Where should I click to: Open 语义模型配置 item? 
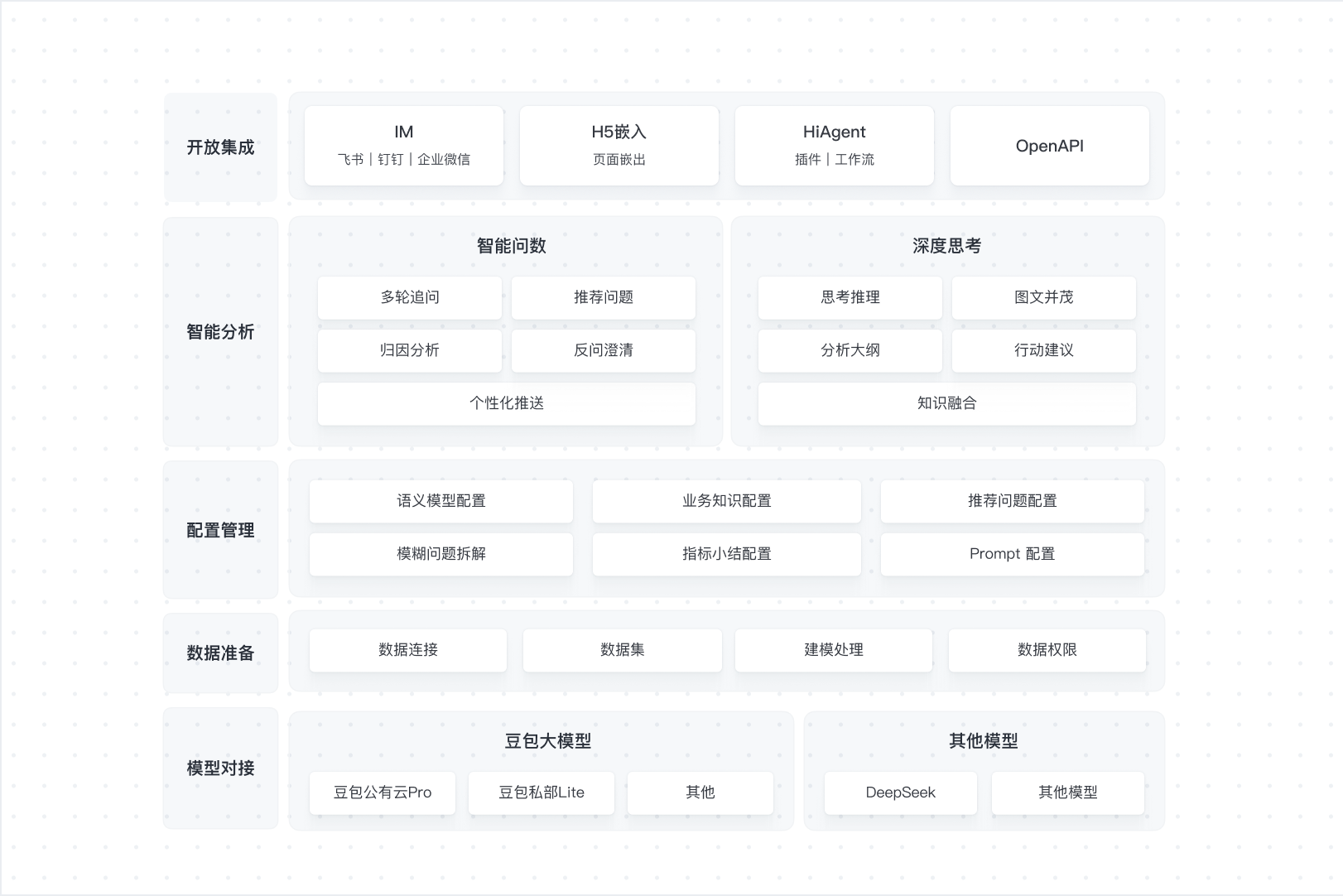point(441,501)
